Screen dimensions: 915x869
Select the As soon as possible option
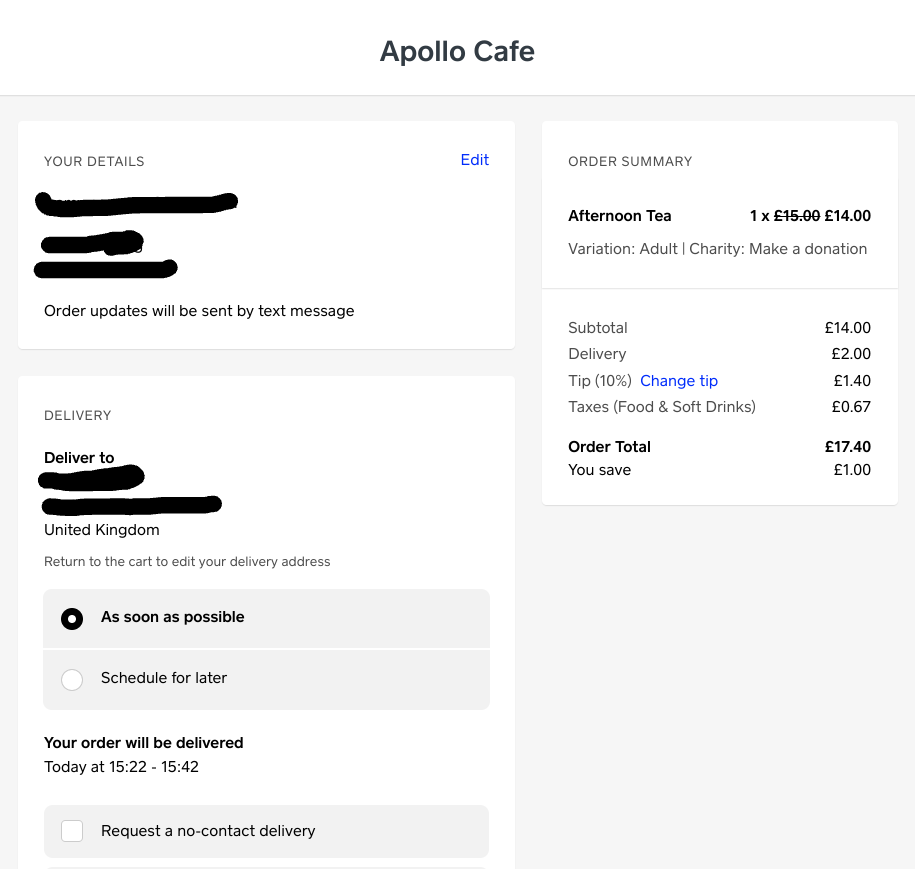click(72, 619)
